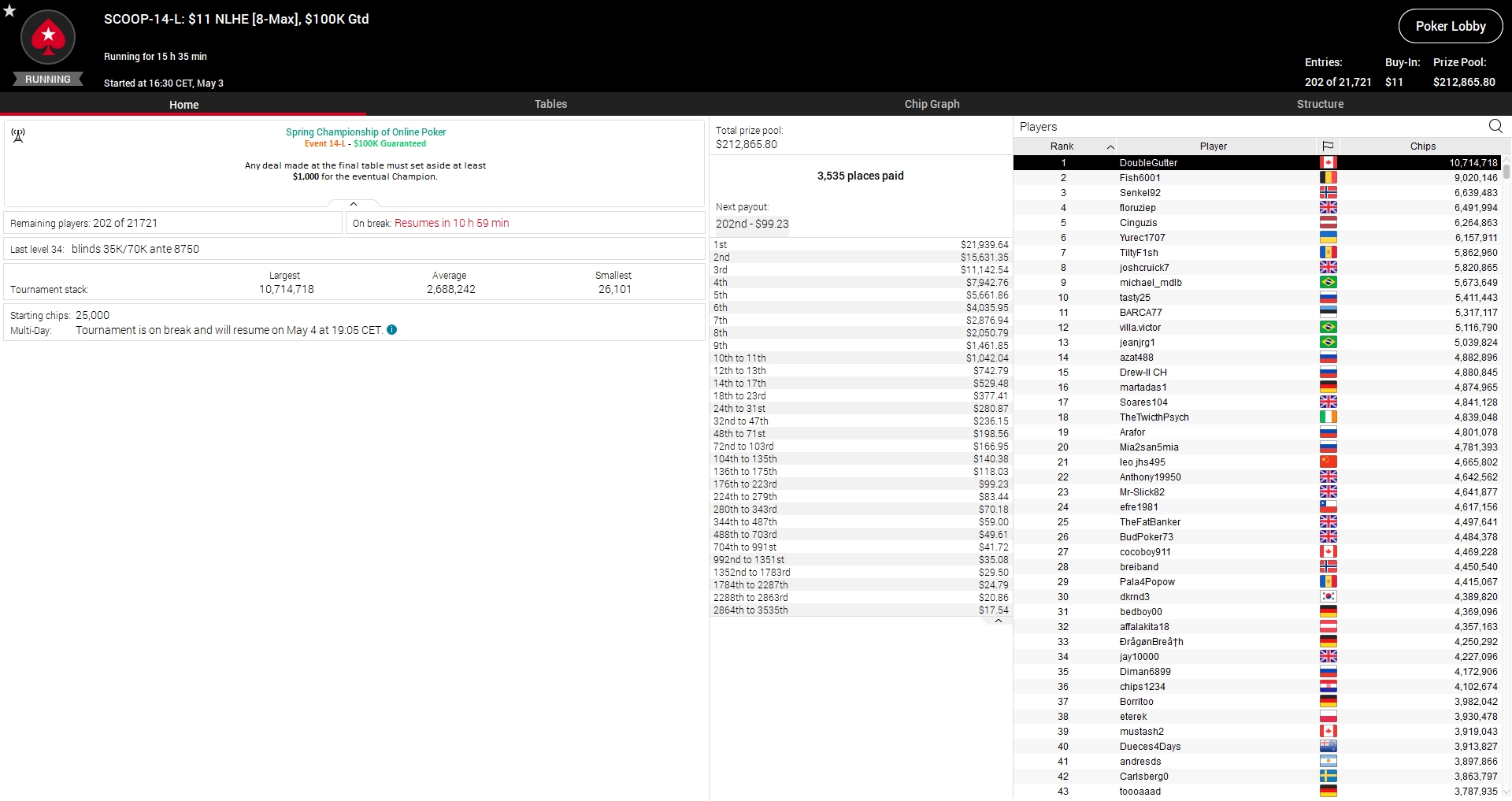Click the 176th to 223rd payout row
This screenshot has height=801, width=1512.
tap(861, 484)
